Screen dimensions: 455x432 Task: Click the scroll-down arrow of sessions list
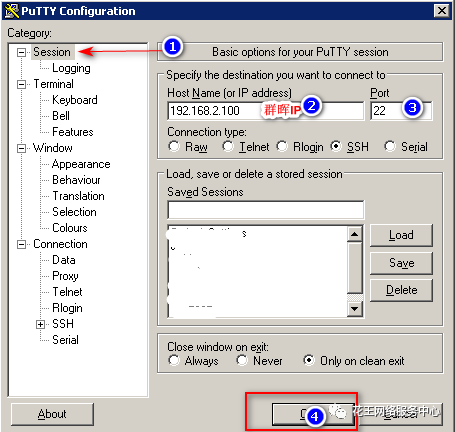[355, 309]
